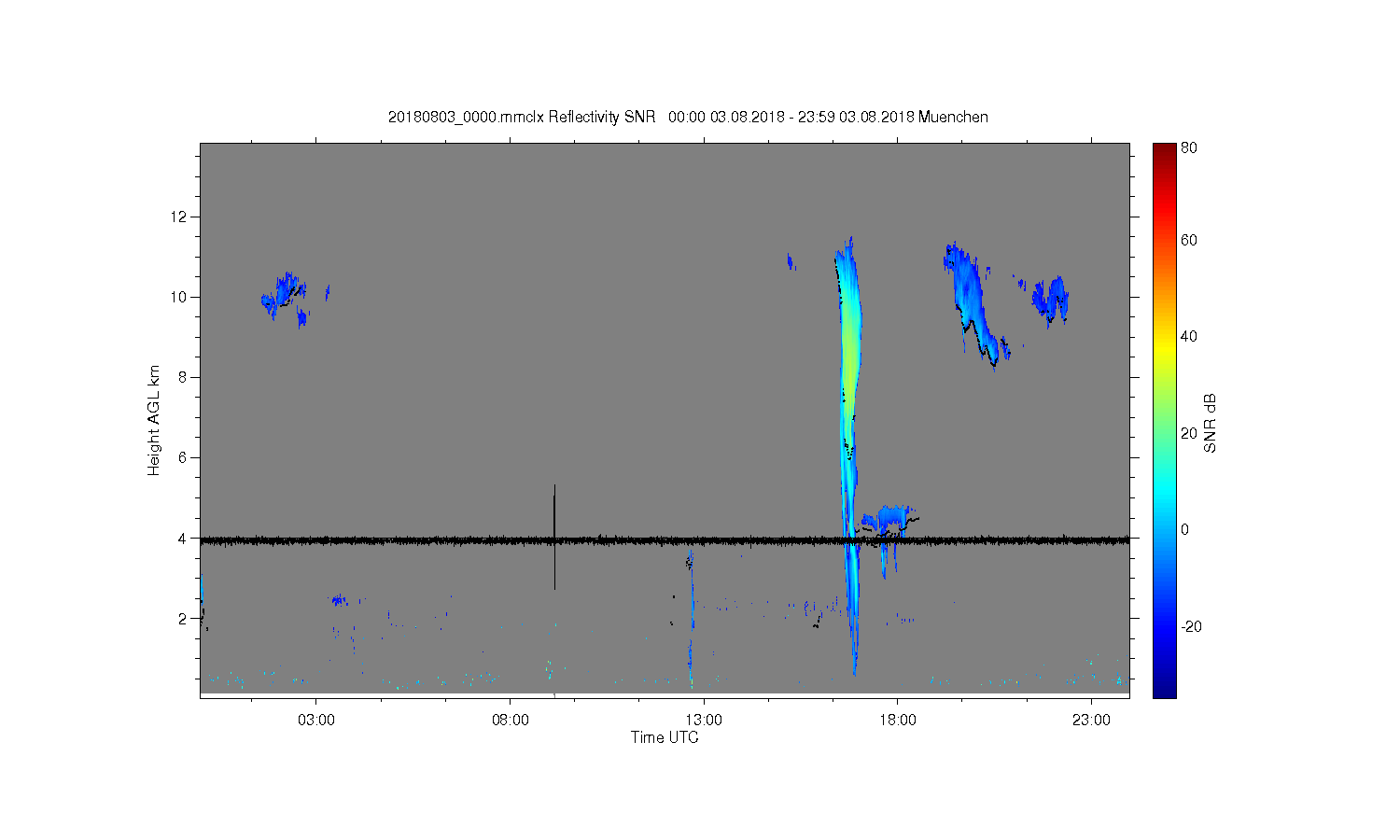Click the colorbar label '20'
The width and height of the screenshot is (1400, 840).
coord(1189,433)
